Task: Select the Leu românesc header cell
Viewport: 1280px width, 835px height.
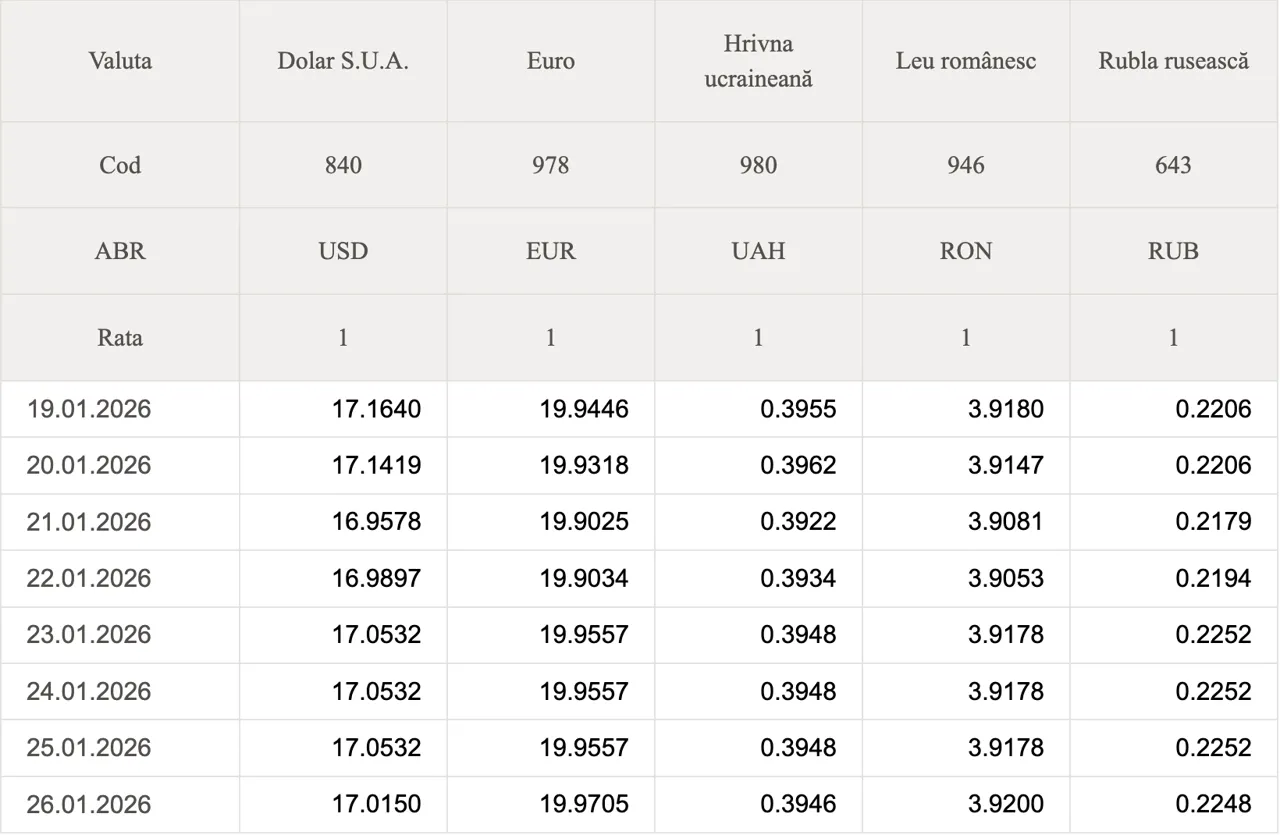Action: [x=966, y=61]
